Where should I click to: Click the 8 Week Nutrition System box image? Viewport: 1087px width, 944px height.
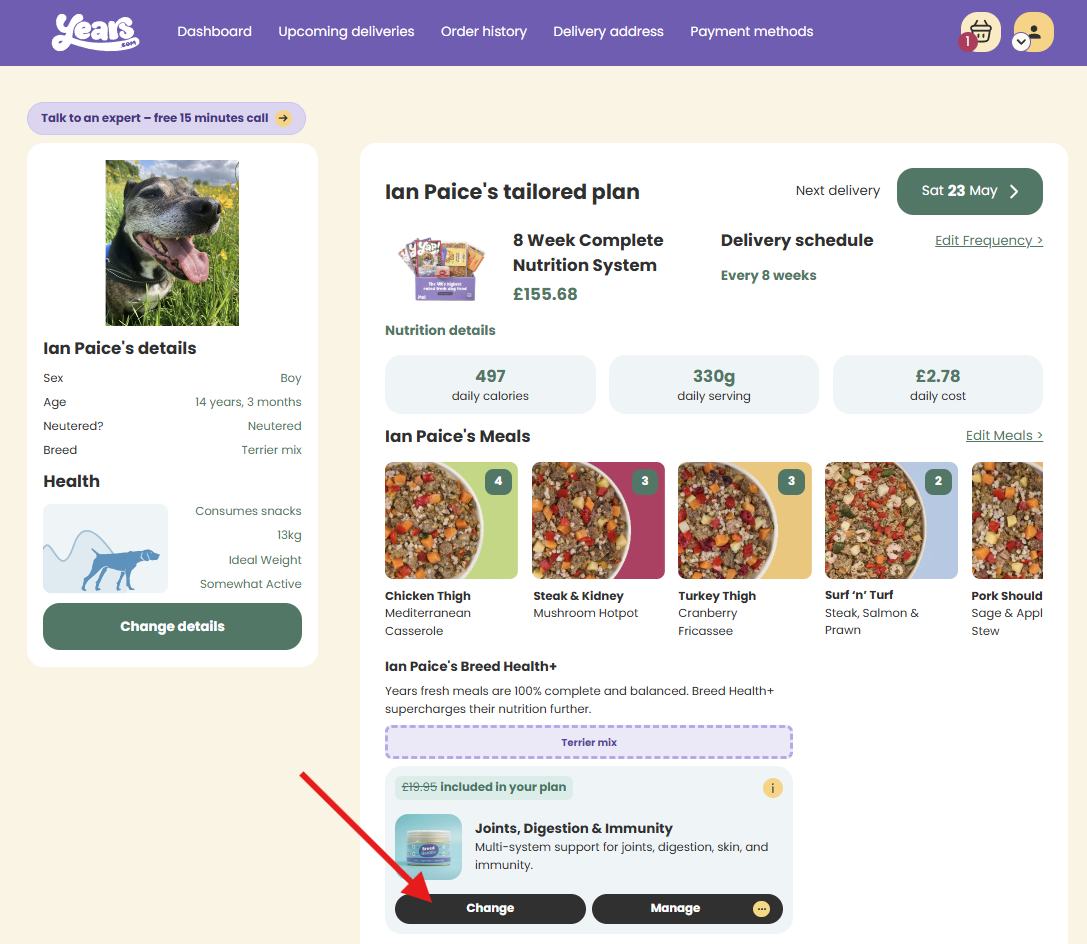tap(441, 268)
